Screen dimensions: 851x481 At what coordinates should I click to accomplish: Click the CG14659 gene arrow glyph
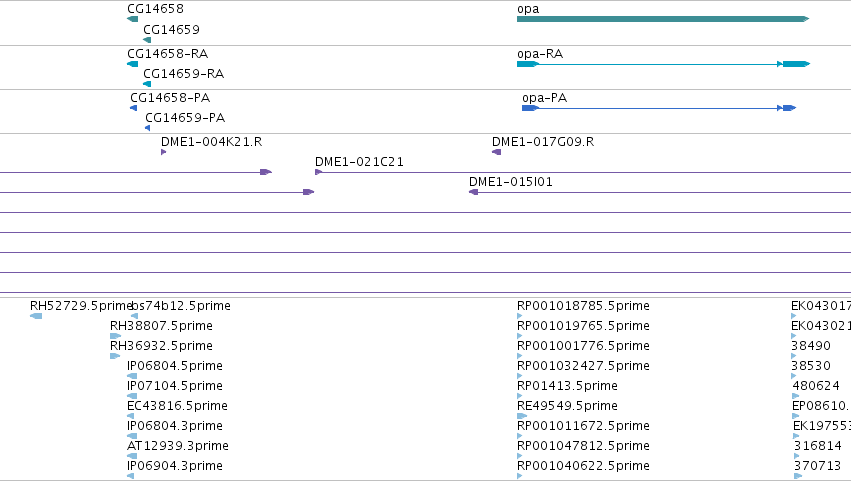point(147,40)
